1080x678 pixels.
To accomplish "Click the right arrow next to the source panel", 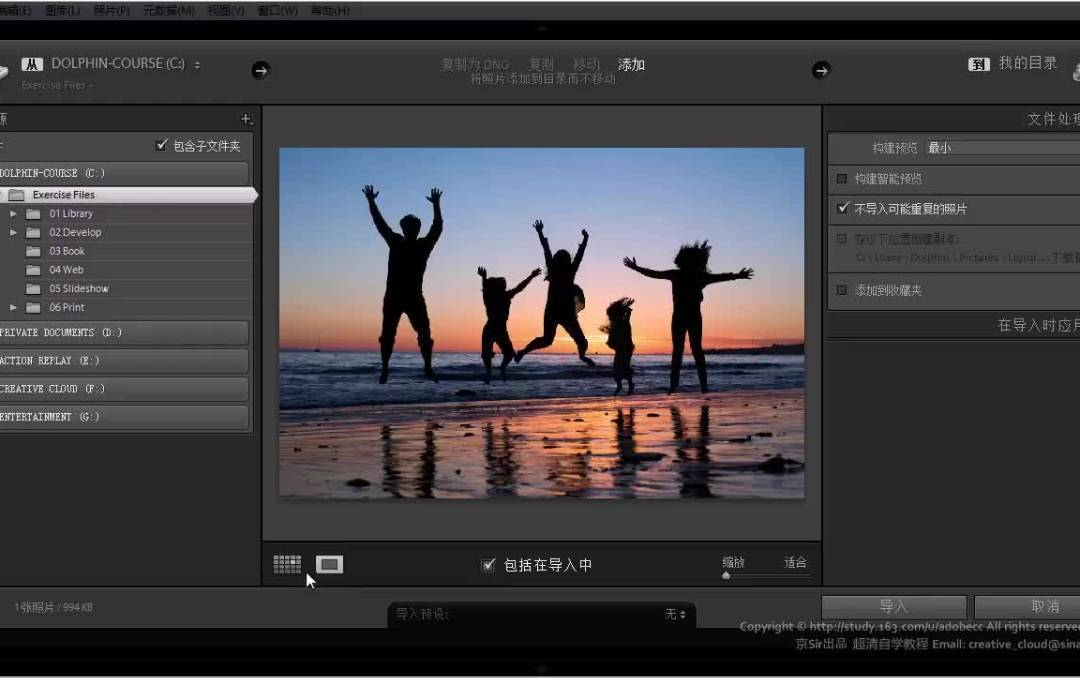I will click(259, 70).
